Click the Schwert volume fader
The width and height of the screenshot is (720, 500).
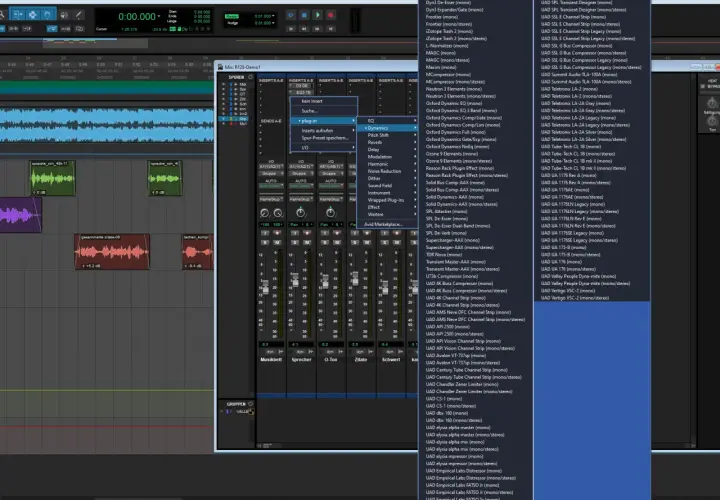click(385, 287)
